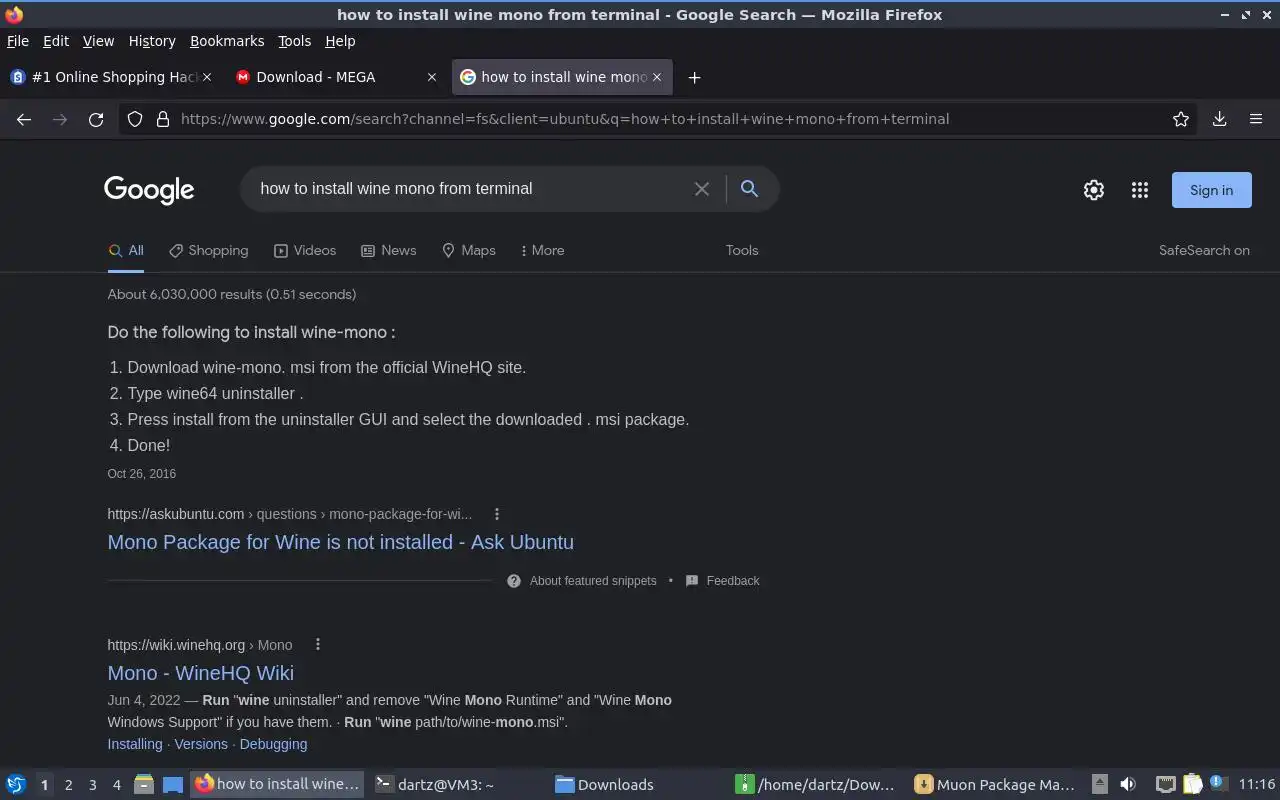Open the wiki.winehq.org result three-dot menu

click(x=317, y=645)
